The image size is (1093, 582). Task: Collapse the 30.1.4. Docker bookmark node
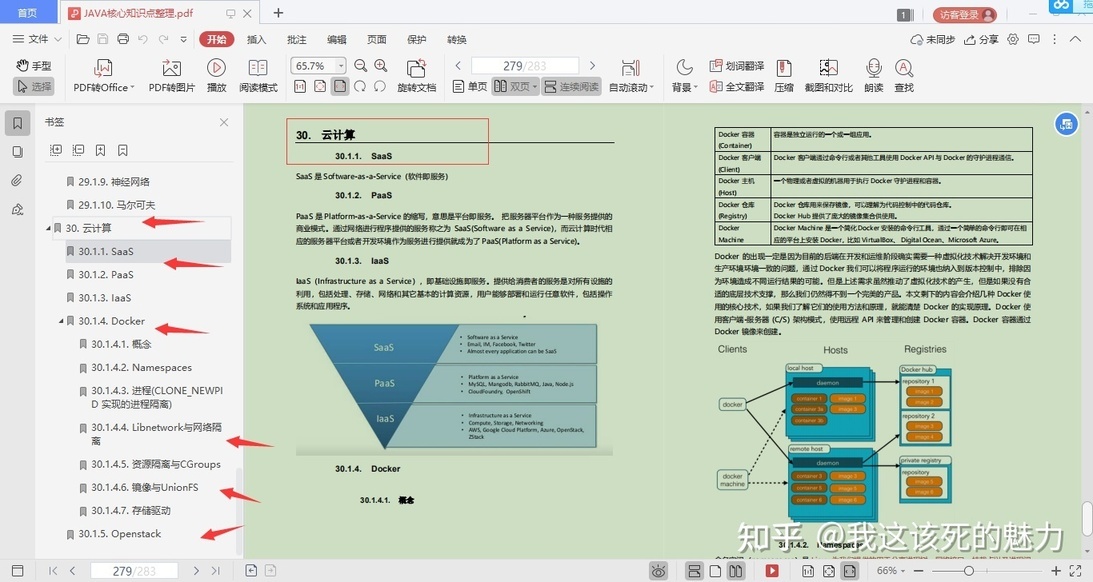click(x=61, y=321)
